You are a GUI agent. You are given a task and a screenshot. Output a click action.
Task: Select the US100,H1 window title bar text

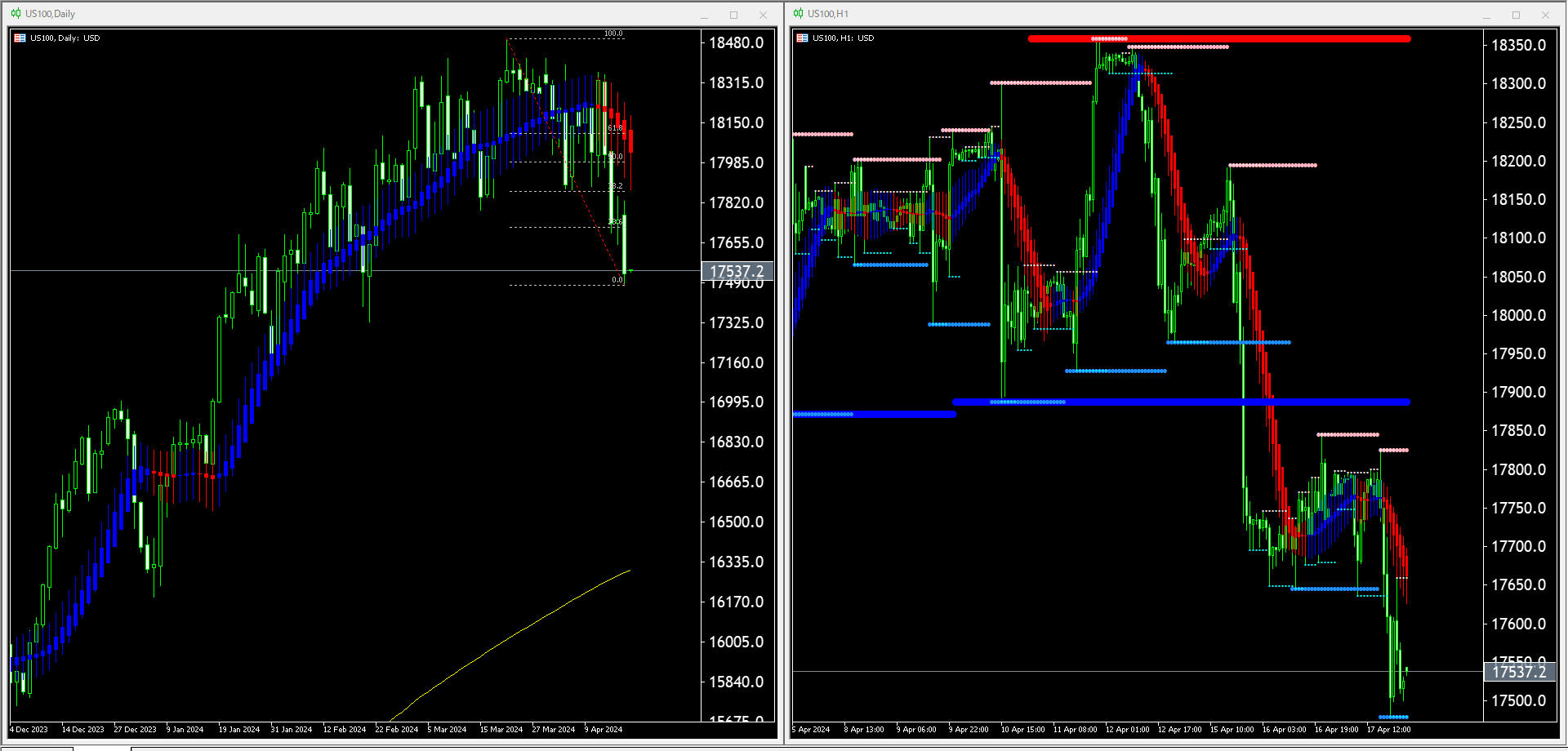828,14
